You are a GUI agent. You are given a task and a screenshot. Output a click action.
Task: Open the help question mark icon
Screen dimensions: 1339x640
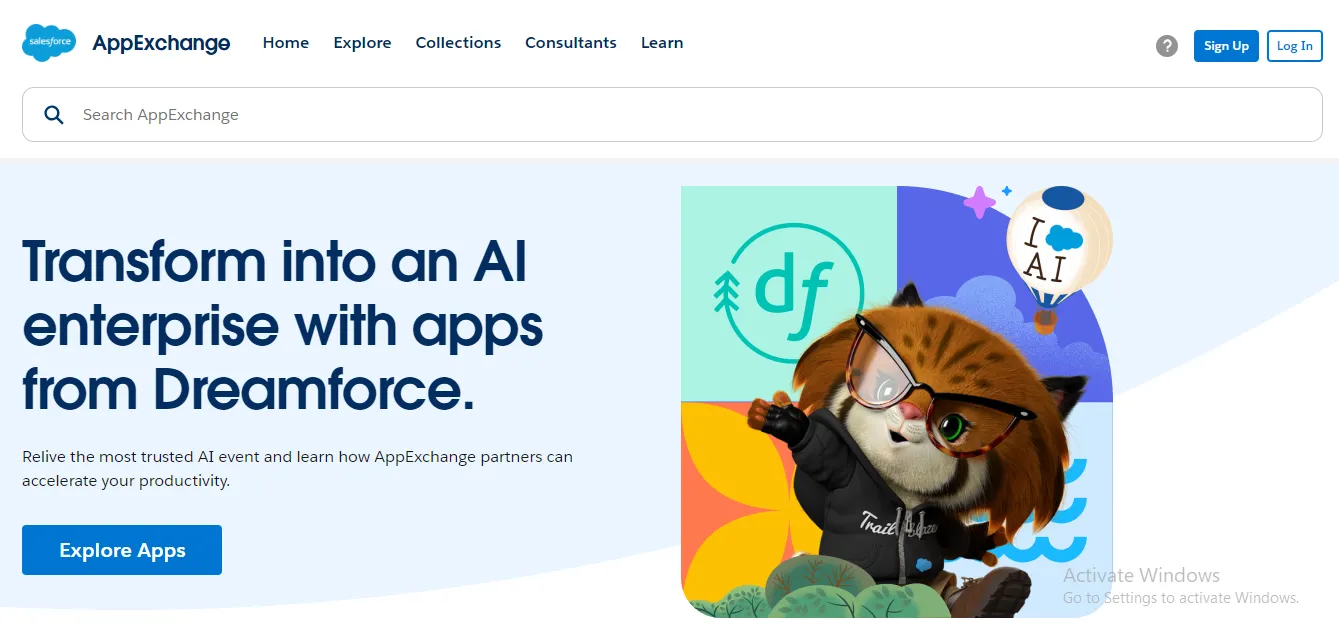[x=1167, y=46]
